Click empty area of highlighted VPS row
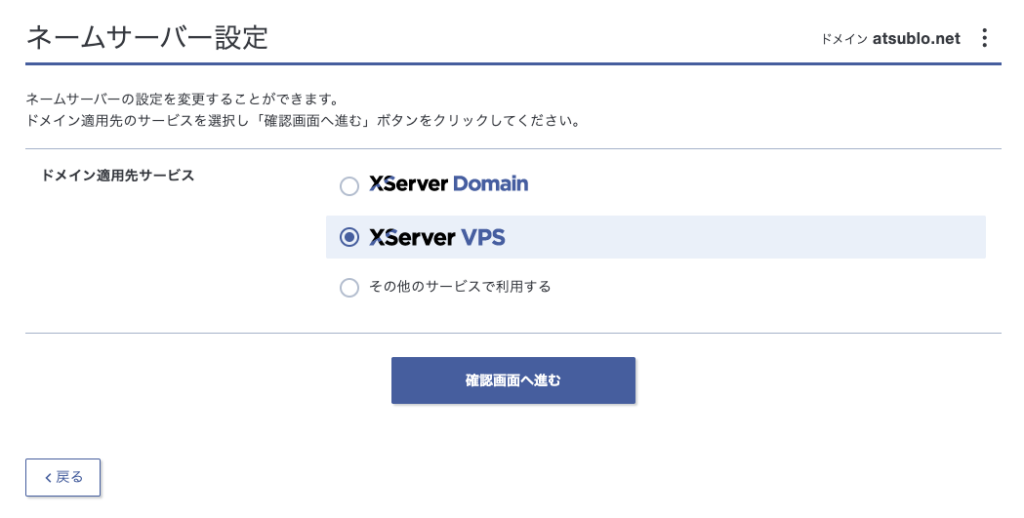The width and height of the screenshot is (1024, 518). (x=750, y=238)
